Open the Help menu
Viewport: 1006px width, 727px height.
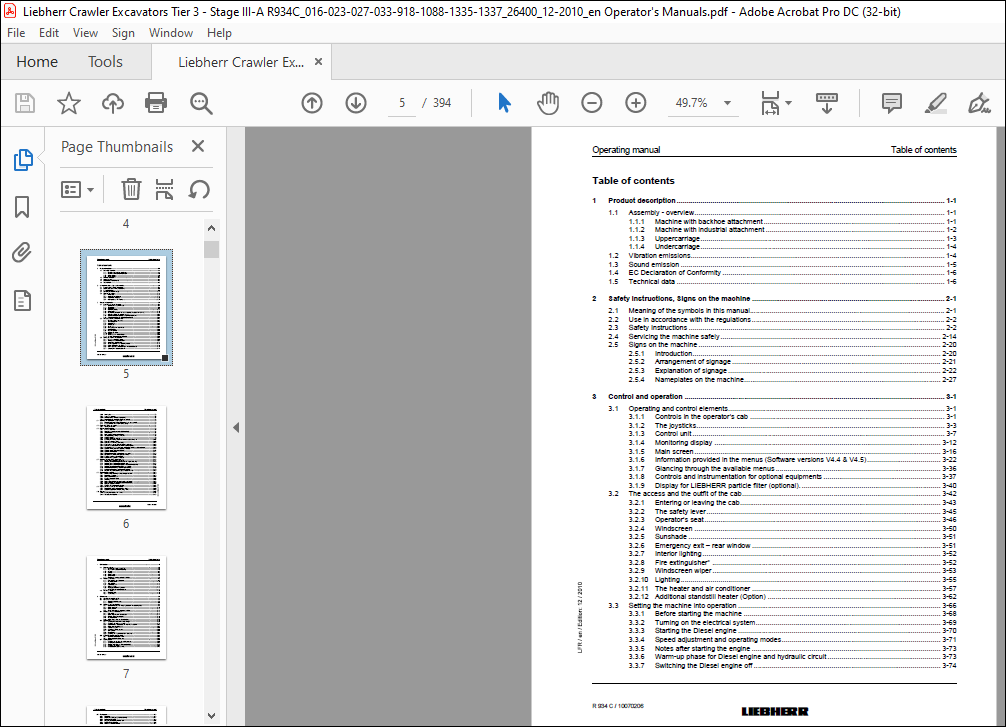pyautogui.click(x=219, y=33)
